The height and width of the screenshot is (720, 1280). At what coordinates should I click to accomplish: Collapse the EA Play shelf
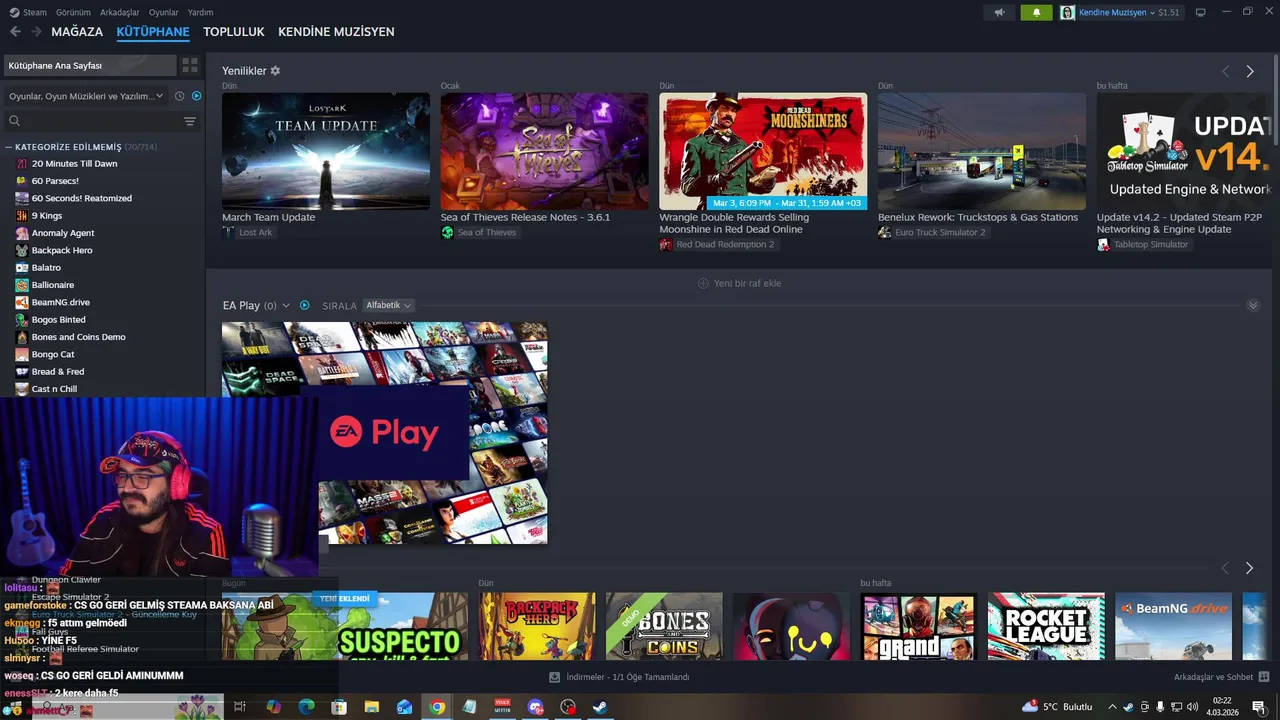coord(1253,305)
